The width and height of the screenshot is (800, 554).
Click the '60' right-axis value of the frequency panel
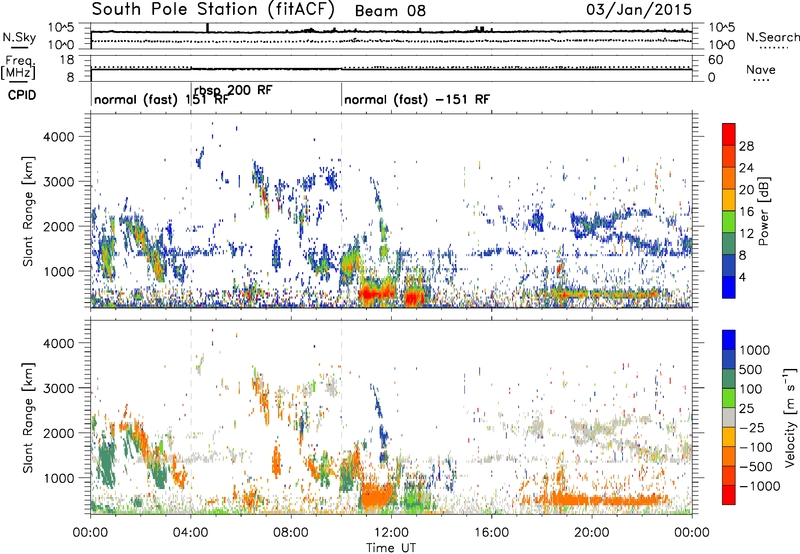point(715,60)
